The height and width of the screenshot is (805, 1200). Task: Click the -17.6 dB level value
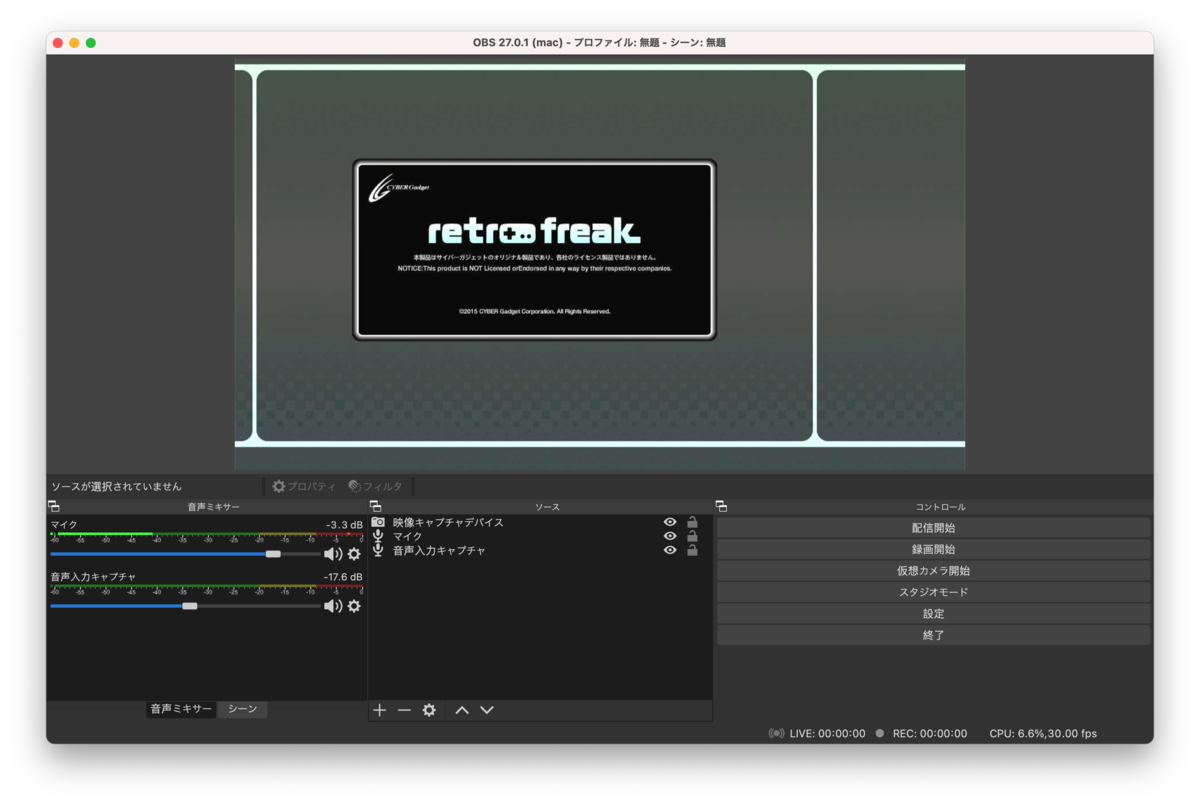coord(343,577)
